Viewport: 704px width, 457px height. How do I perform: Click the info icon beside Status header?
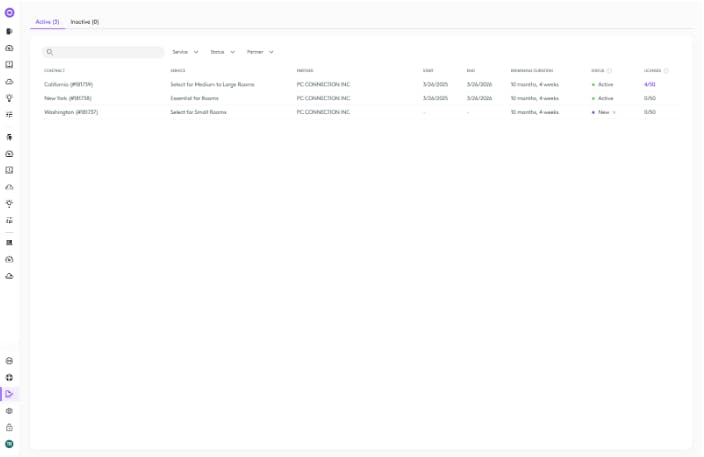pyautogui.click(x=609, y=71)
